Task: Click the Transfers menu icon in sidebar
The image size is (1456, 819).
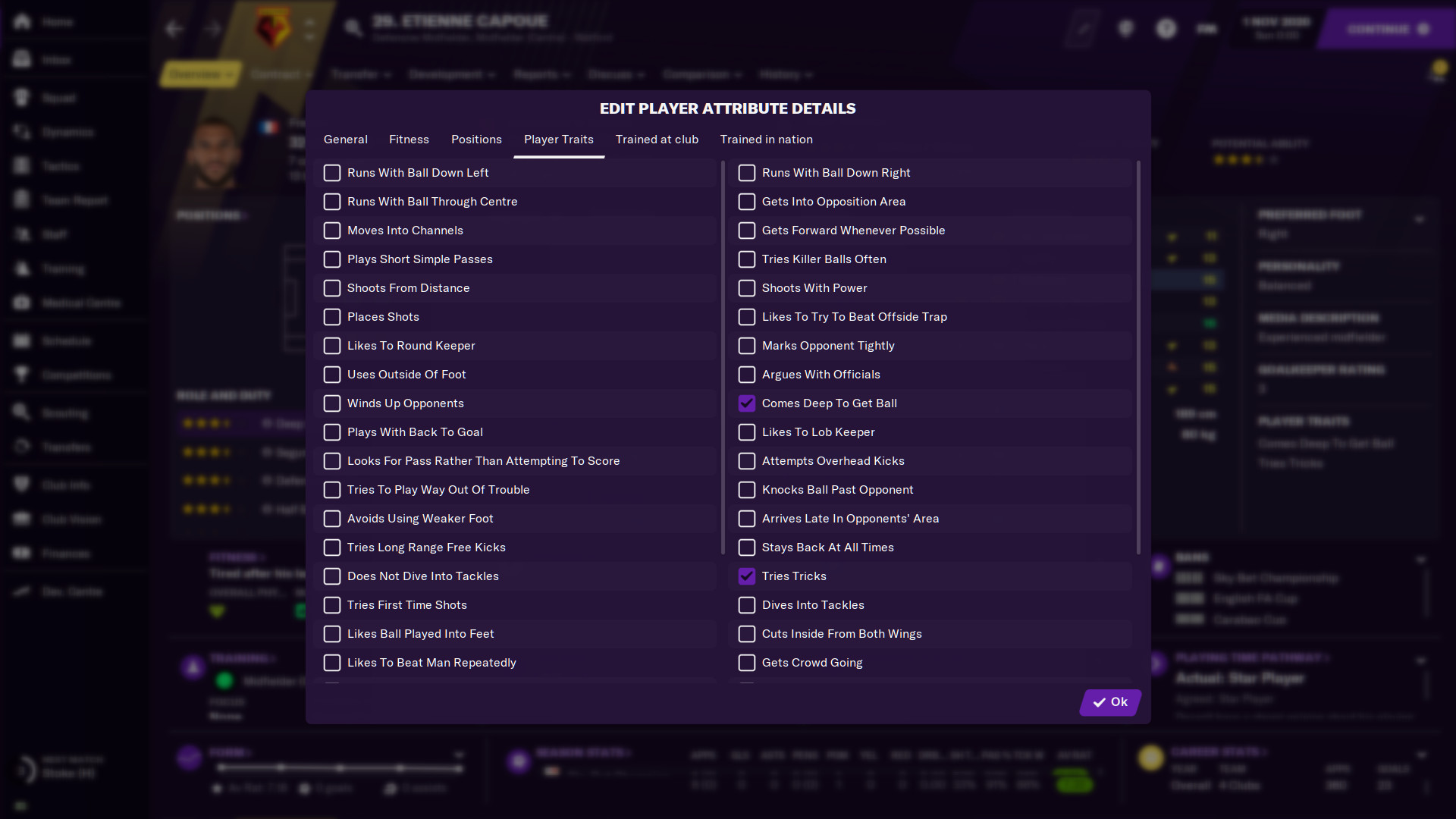Action: (x=23, y=447)
